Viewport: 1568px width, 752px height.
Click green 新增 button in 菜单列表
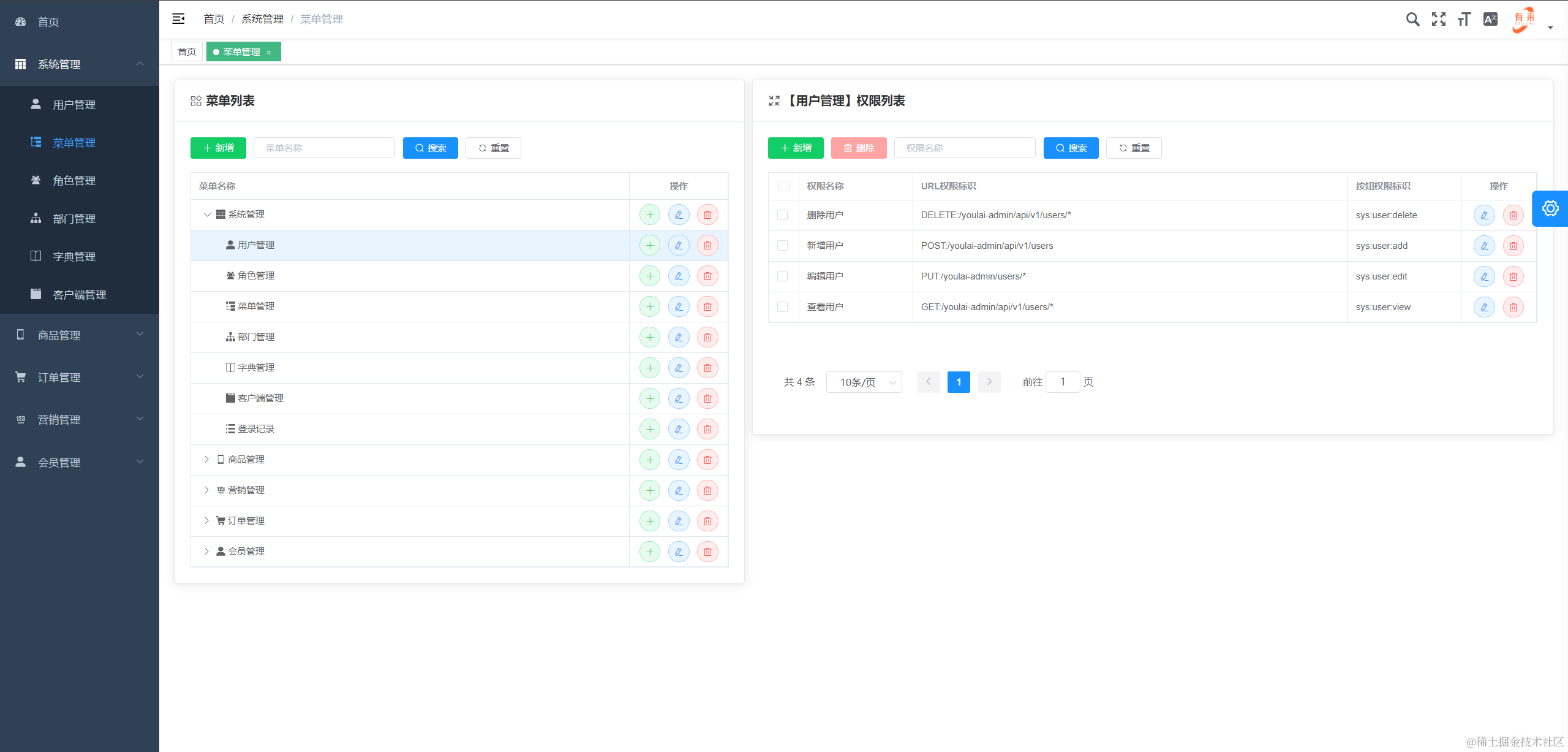[218, 148]
